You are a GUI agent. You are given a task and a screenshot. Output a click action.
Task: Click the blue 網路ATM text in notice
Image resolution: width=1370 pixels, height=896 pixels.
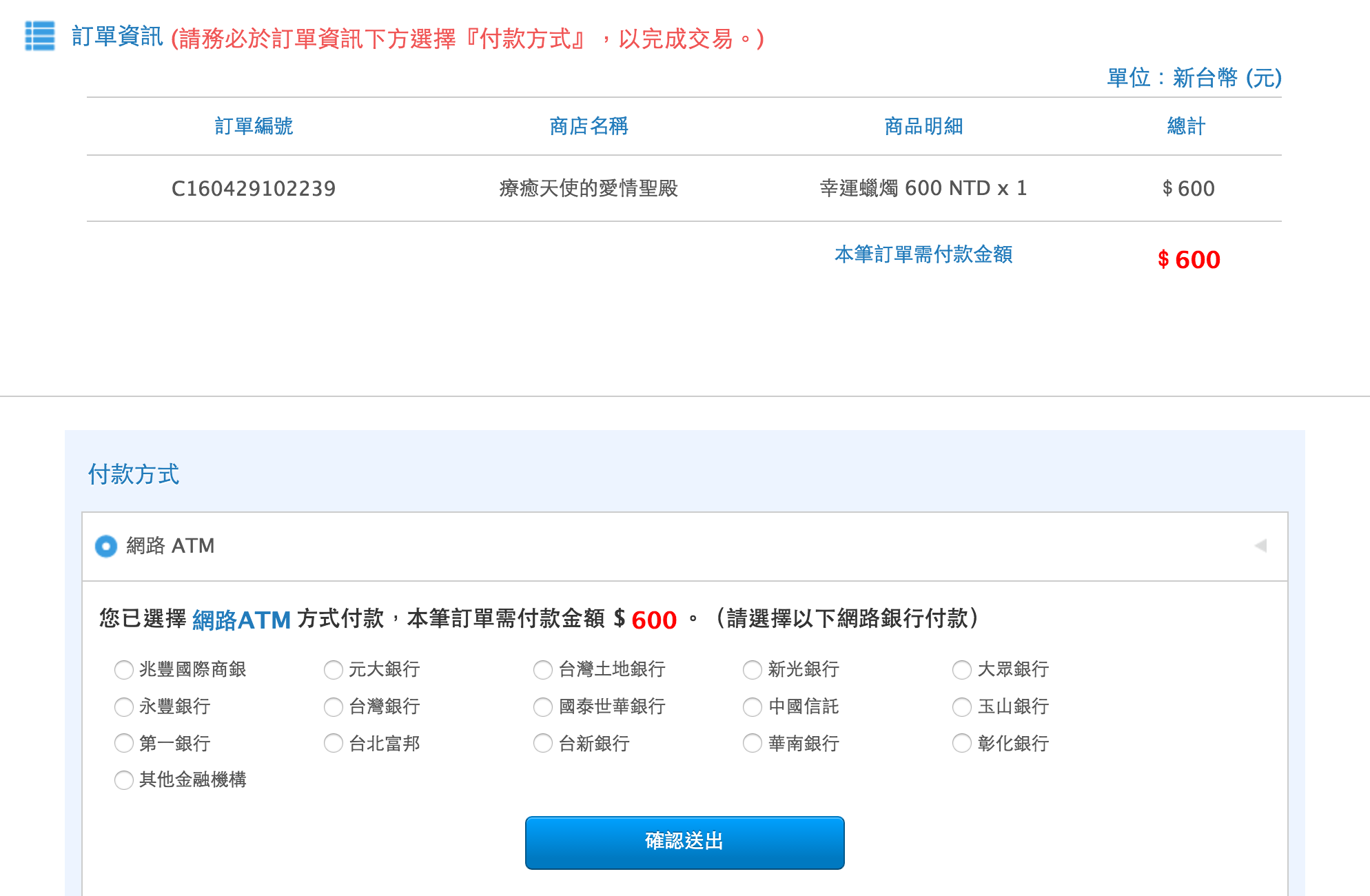click(x=242, y=620)
